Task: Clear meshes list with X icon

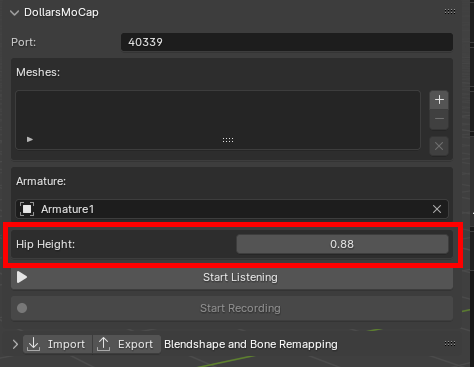Action: coord(439,146)
